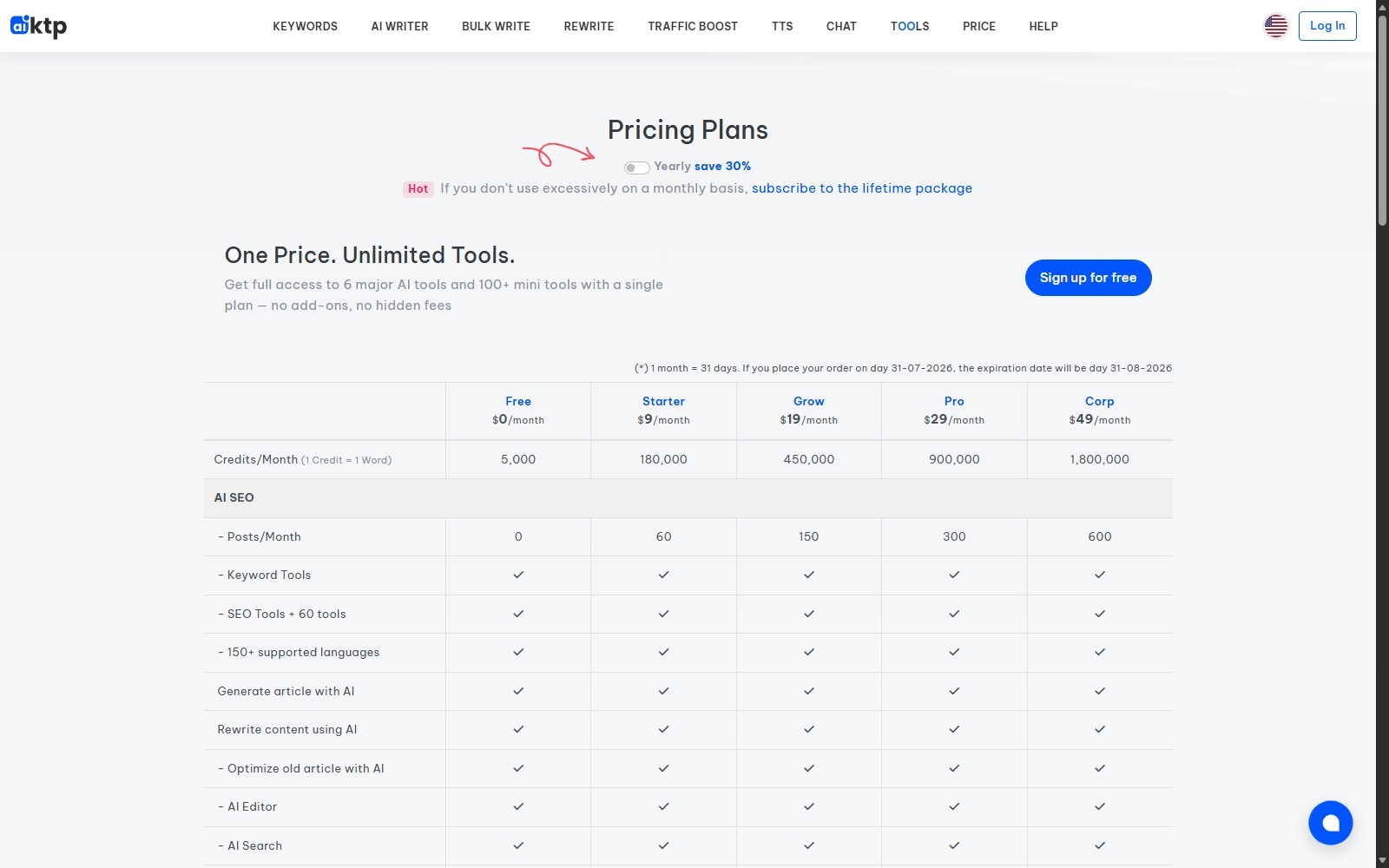The image size is (1389, 868).
Task: Open the KEYWORDS menu
Action: pos(305,26)
